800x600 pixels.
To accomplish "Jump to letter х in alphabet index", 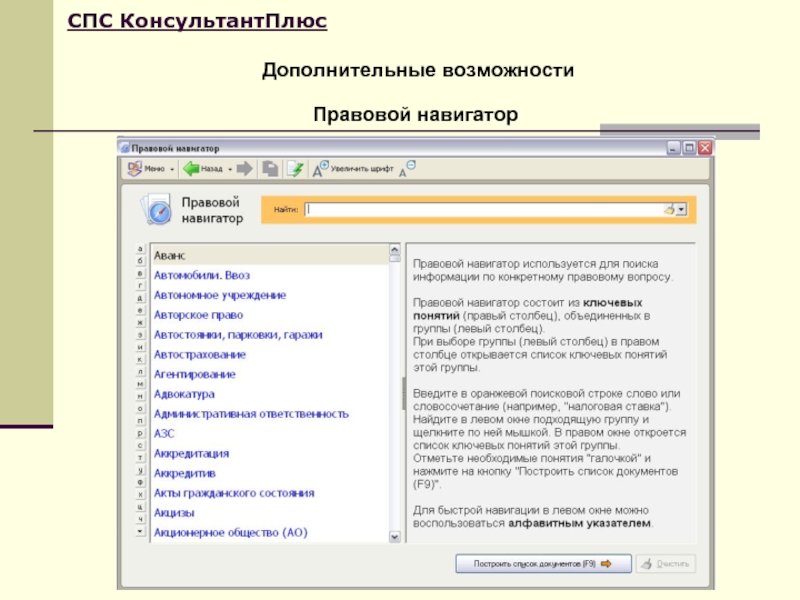I will pyautogui.click(x=140, y=494).
